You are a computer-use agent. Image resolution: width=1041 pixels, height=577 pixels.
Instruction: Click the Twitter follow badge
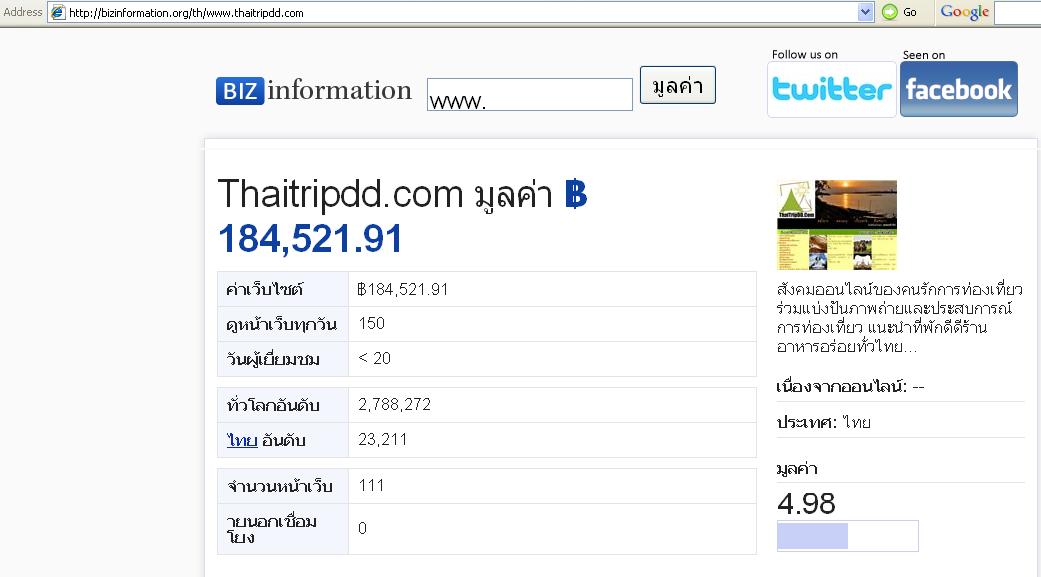click(x=831, y=89)
